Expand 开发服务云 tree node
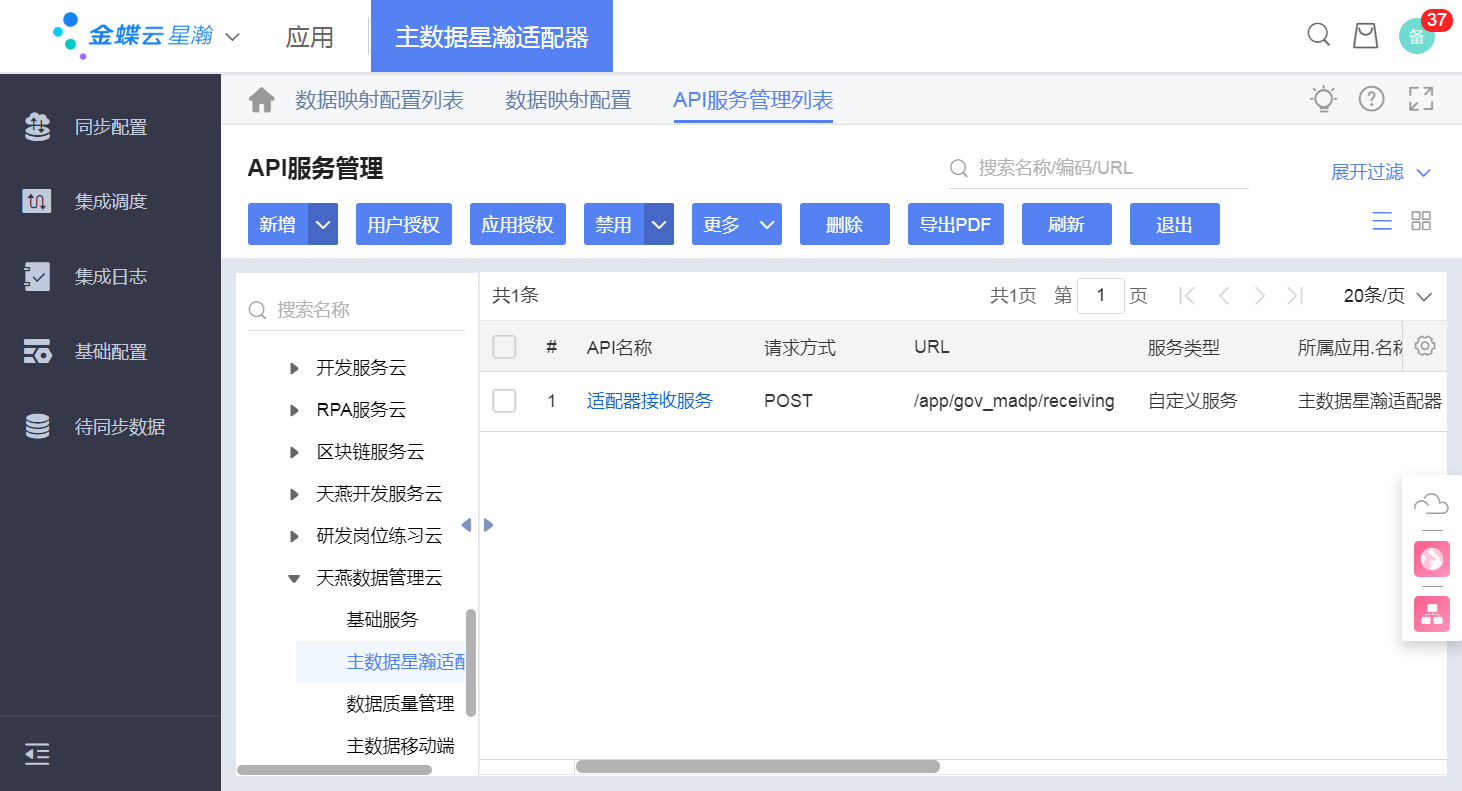This screenshot has width=1462, height=791. tap(294, 368)
